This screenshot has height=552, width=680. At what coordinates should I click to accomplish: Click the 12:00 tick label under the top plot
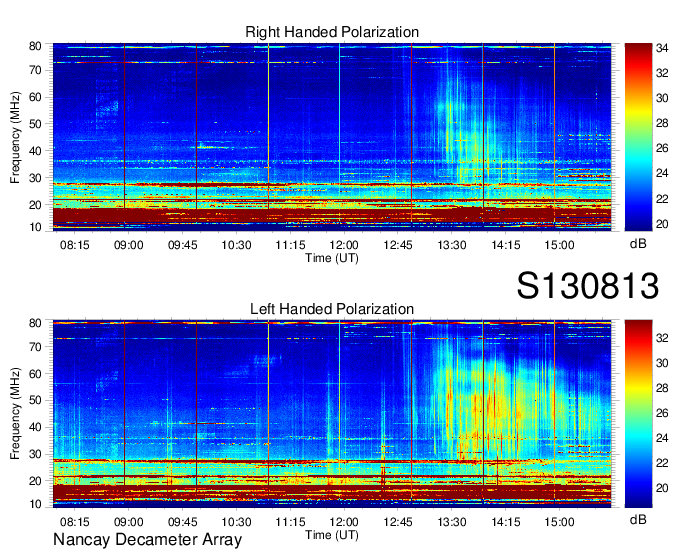tap(344, 245)
